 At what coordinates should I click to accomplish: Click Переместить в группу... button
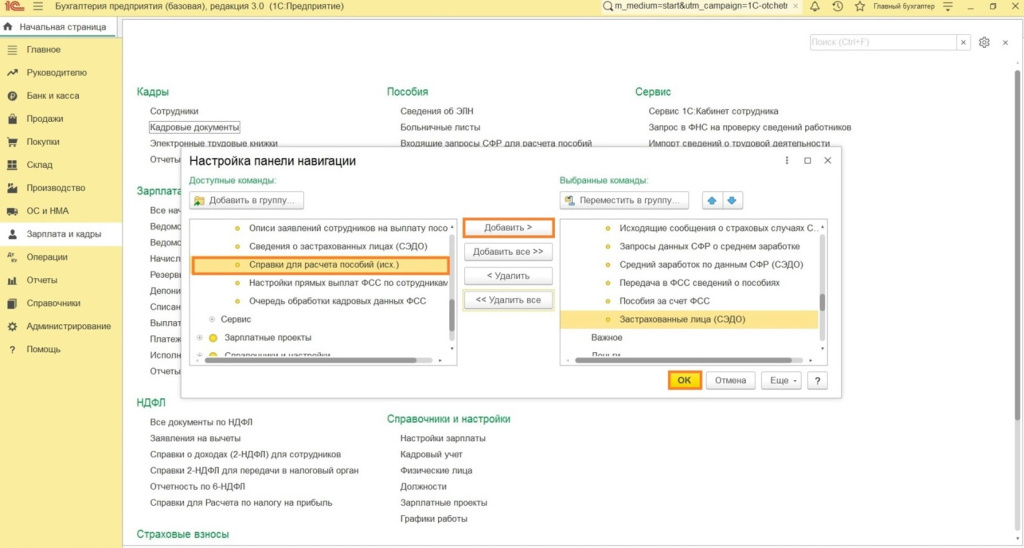(624, 201)
